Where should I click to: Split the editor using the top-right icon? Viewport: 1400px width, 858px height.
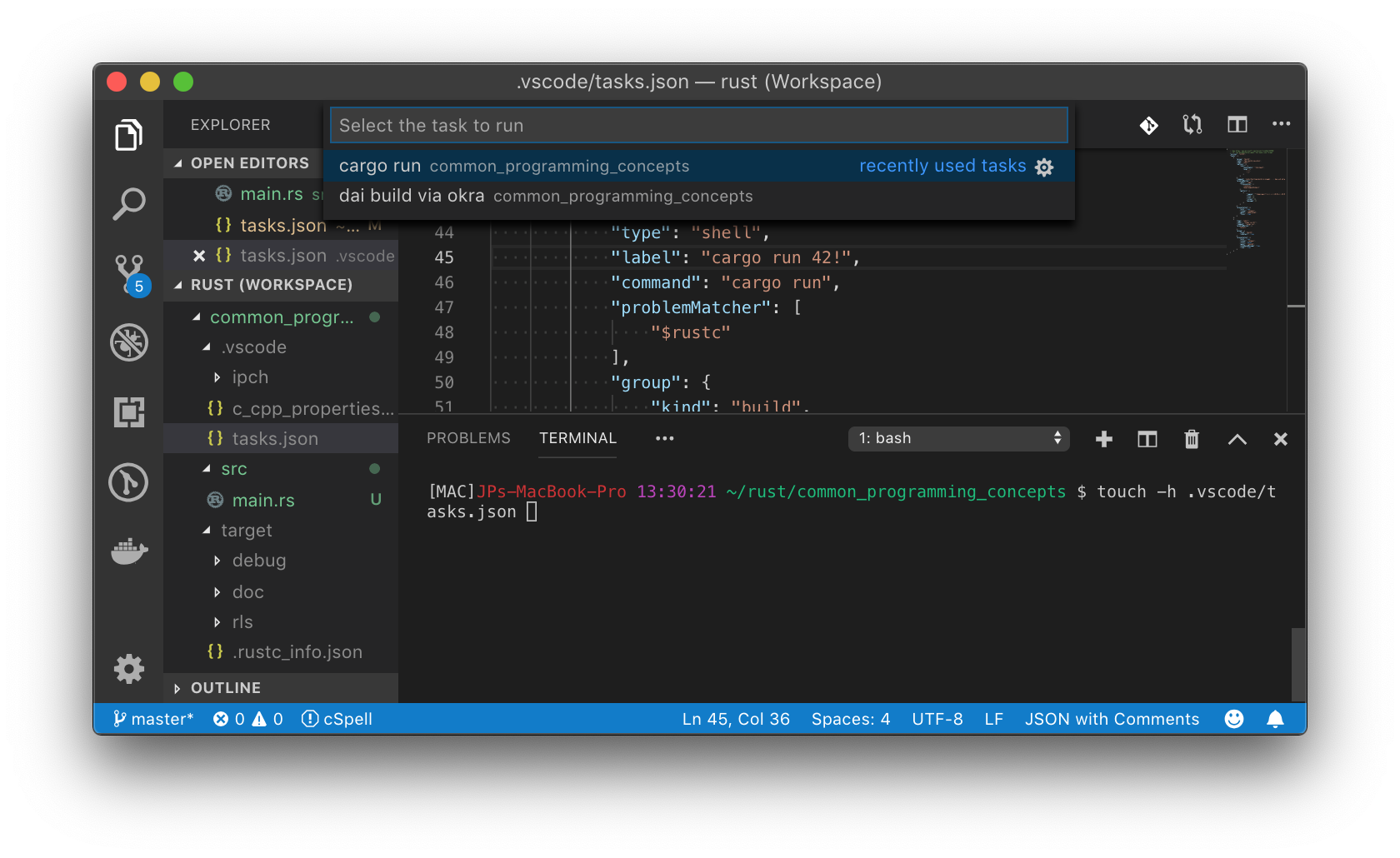coord(1237,124)
